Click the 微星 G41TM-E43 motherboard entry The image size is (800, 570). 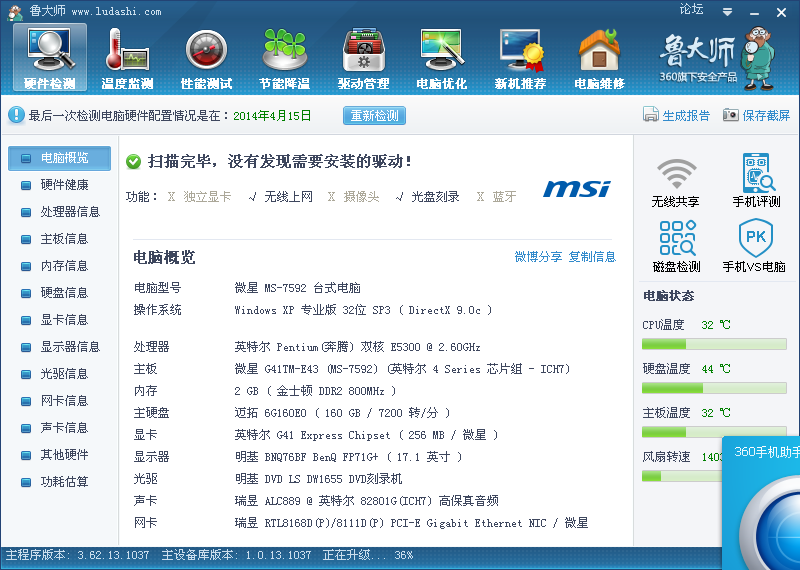[402, 369]
